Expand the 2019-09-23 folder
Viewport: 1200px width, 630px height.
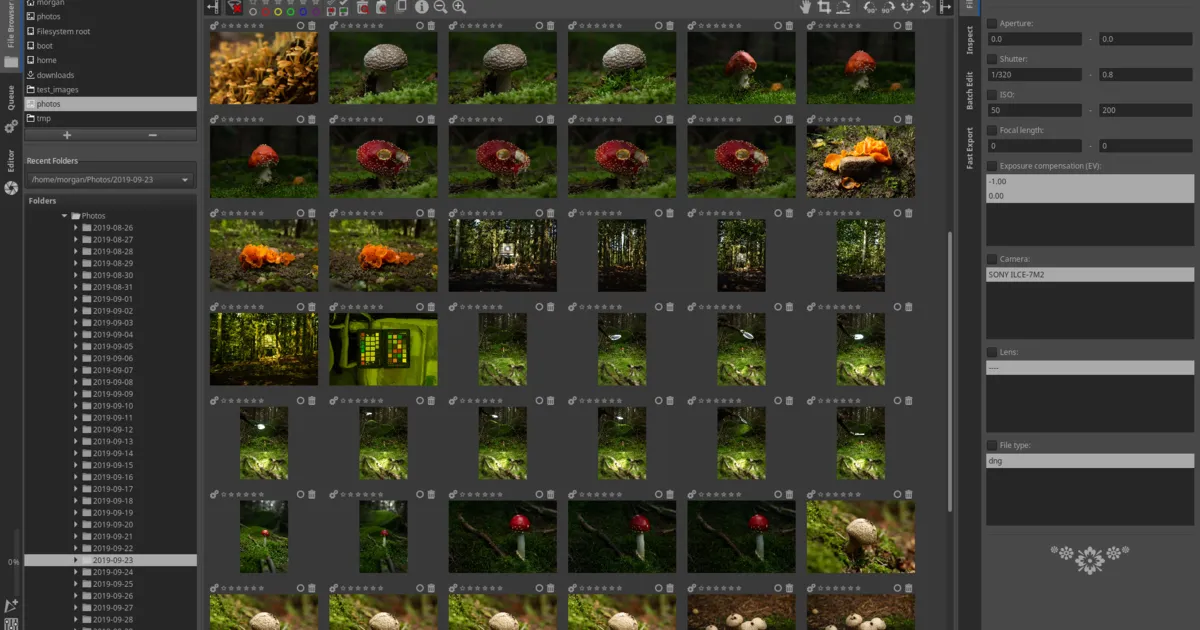(76, 561)
